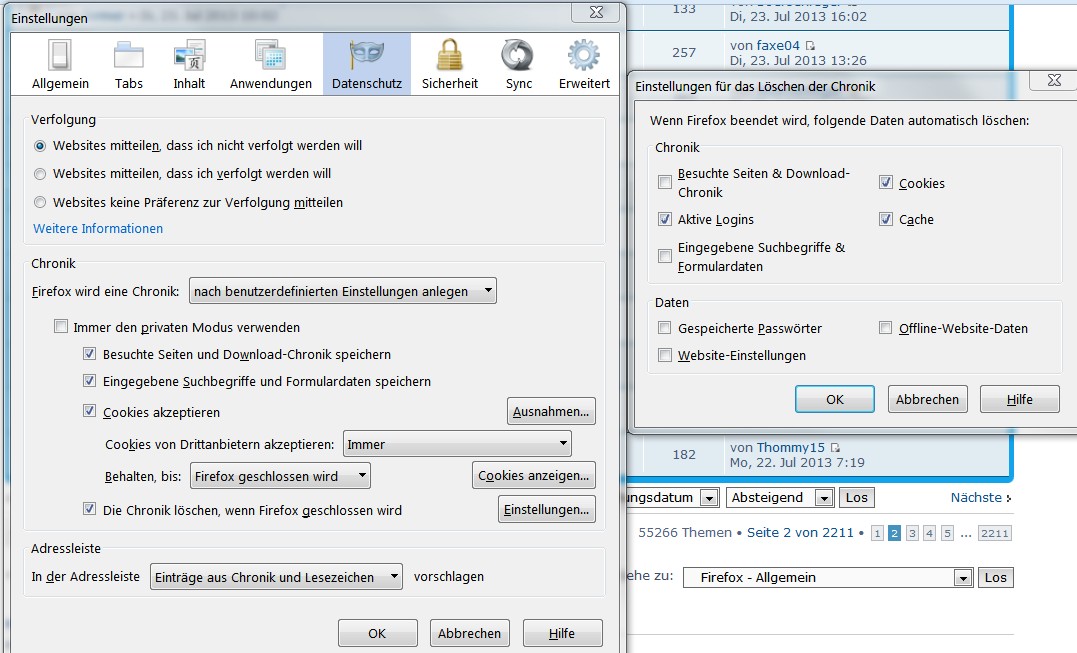Check 'Offline-Website-Daten' checkbox
1077x653 pixels.
coord(886,328)
